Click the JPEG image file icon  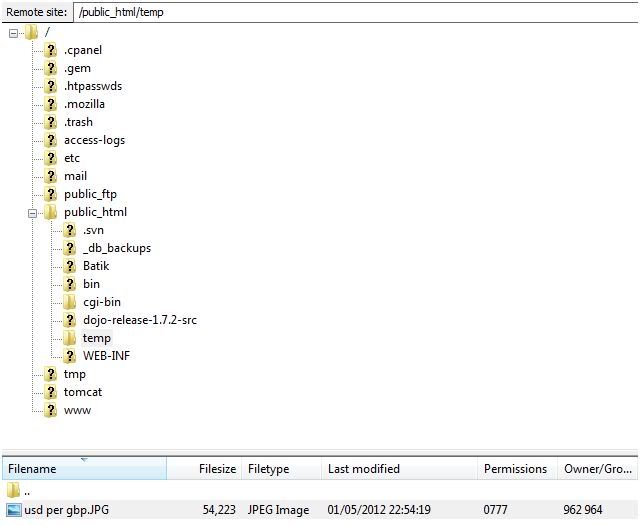pyautogui.click(x=13, y=510)
